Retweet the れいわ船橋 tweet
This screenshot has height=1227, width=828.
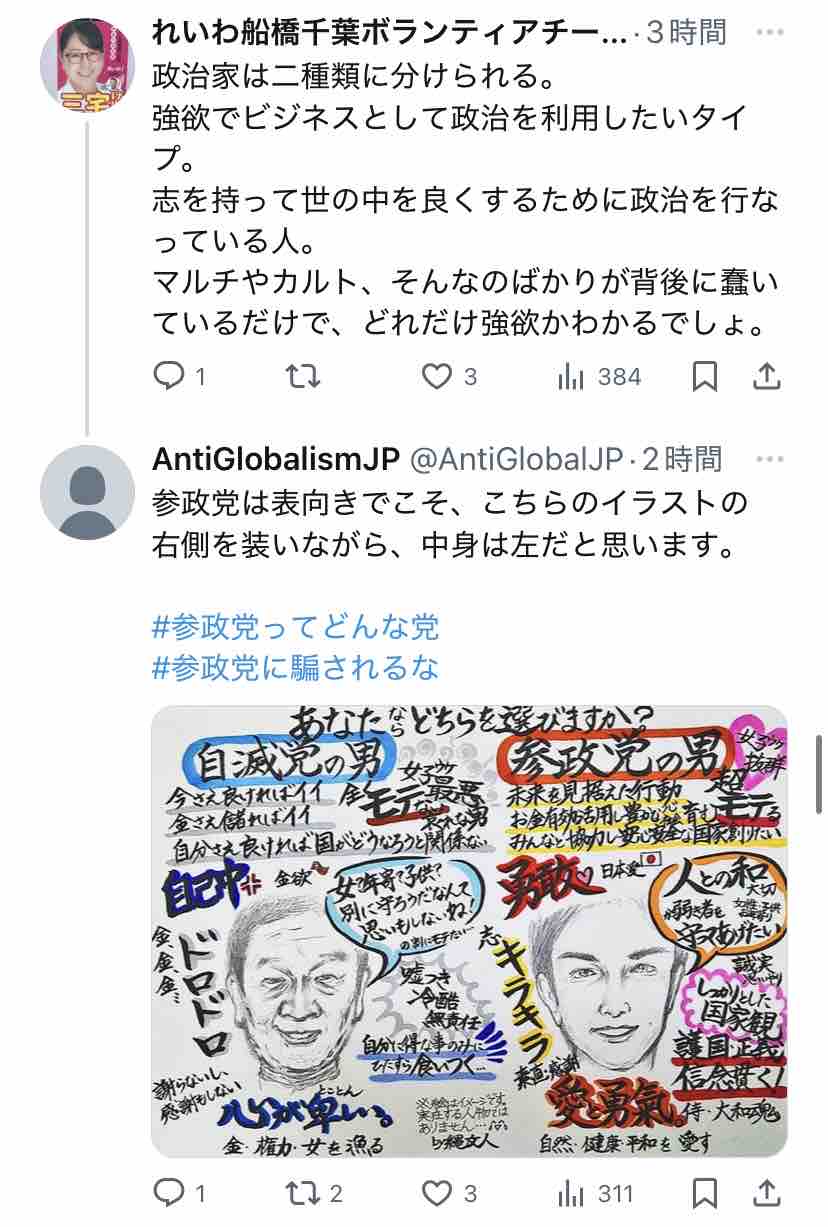304,376
